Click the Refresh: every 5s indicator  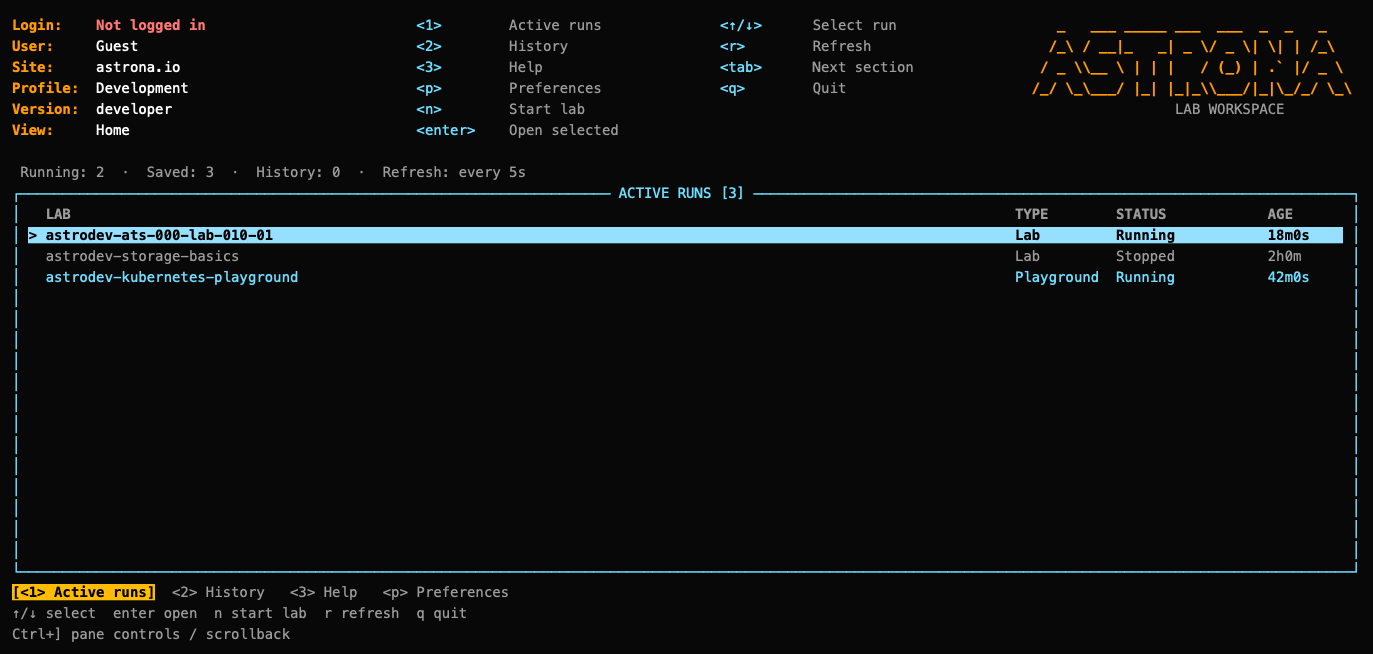coord(454,172)
